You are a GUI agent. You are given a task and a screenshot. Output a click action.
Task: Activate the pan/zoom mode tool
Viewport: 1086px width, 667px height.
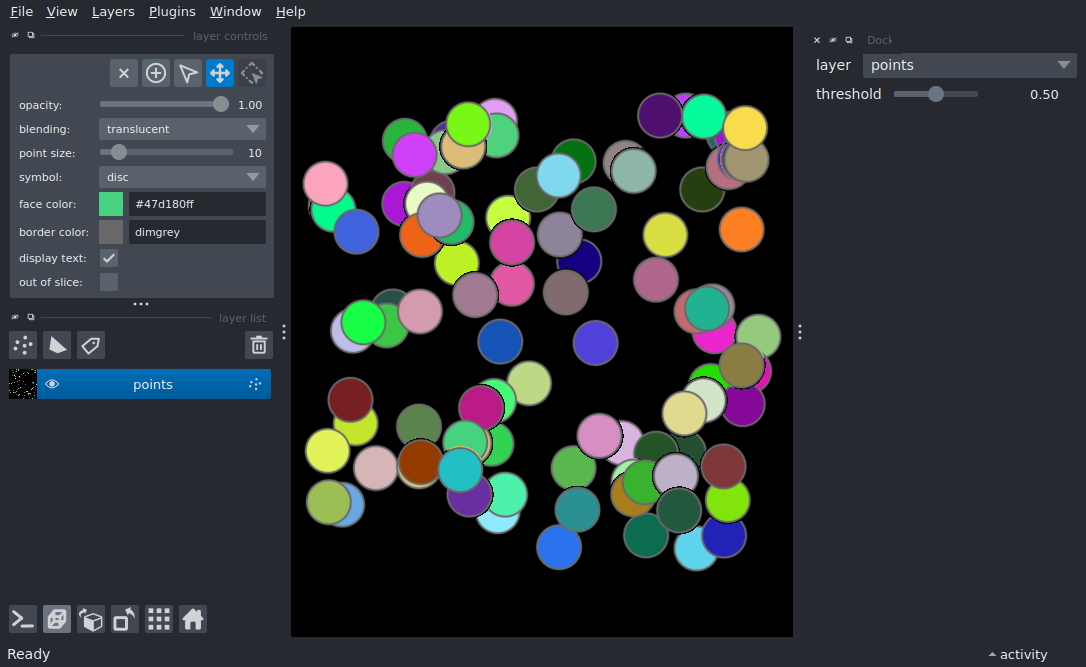click(220, 73)
